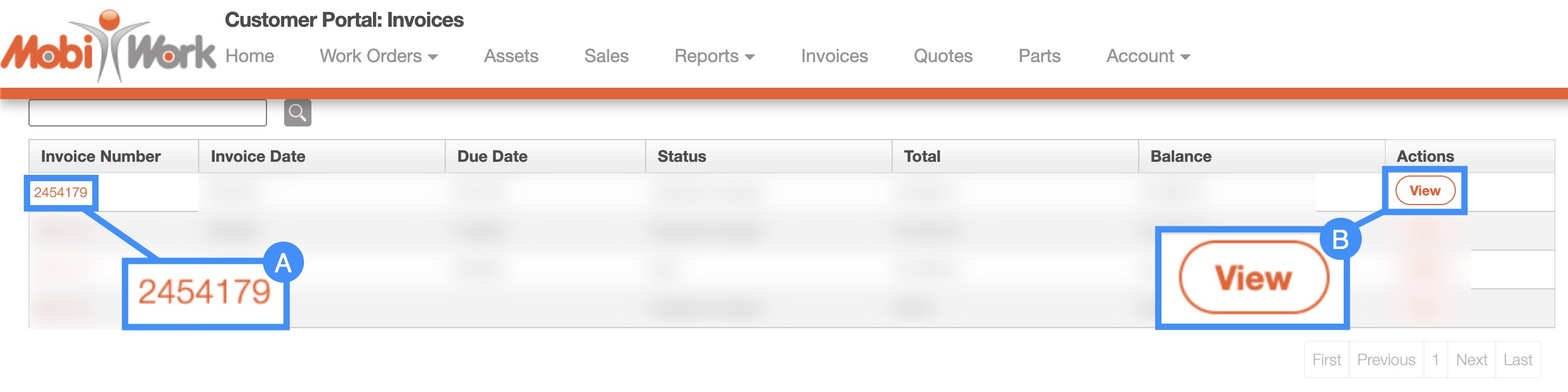Viewport: 1568px width, 392px height.
Task: Open the Quotes page
Action: coord(942,56)
